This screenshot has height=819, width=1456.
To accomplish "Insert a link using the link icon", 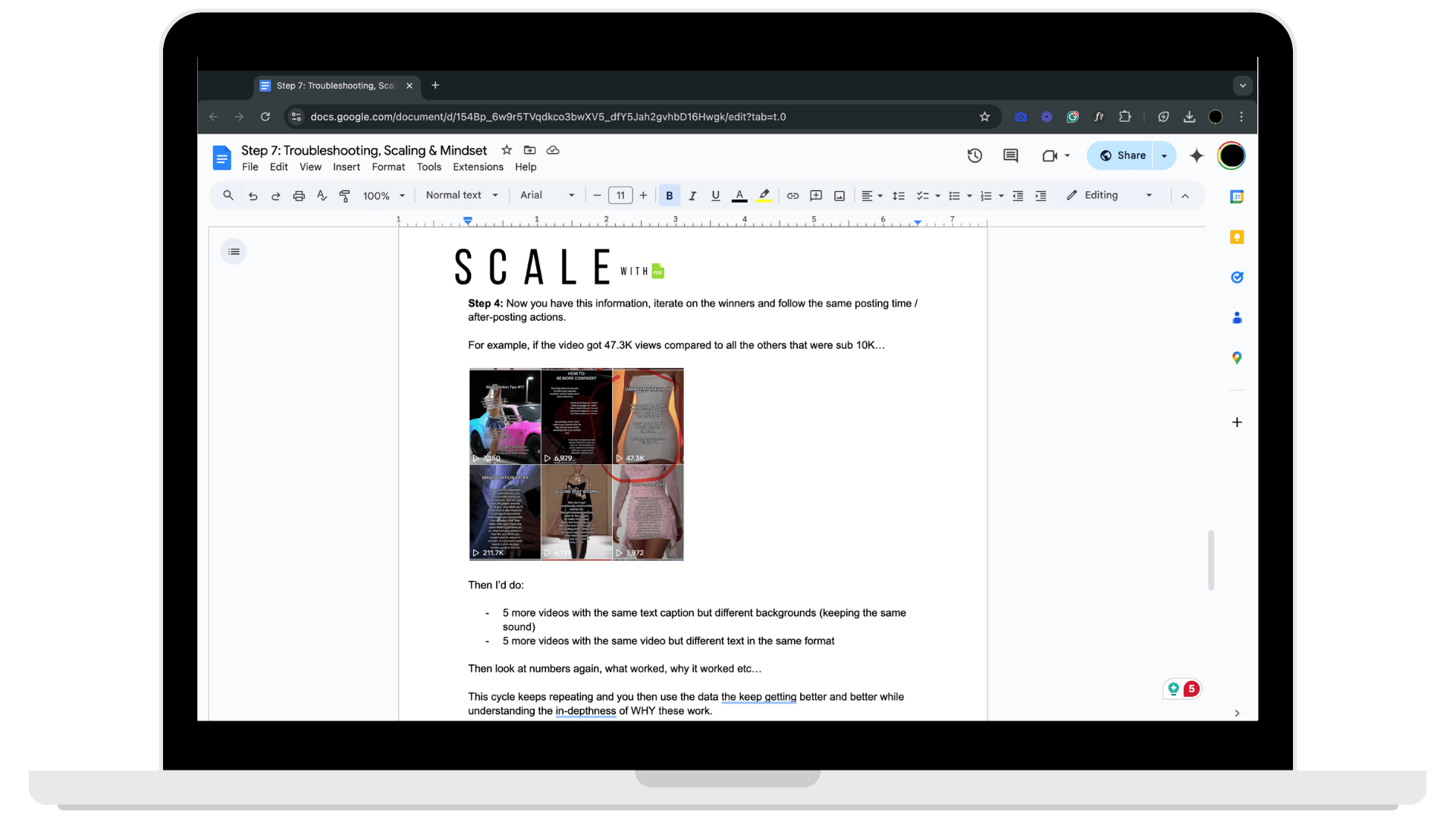I will pos(792,196).
